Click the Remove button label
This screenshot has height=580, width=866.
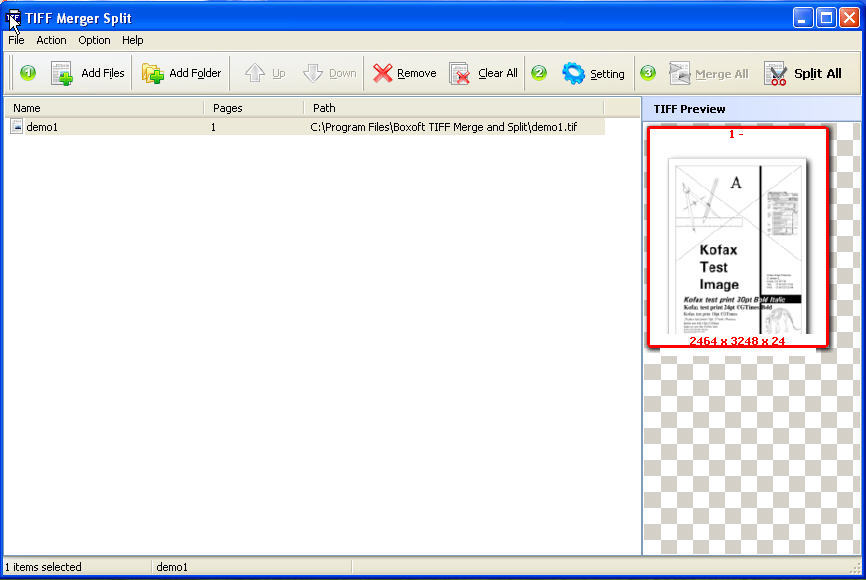click(416, 73)
